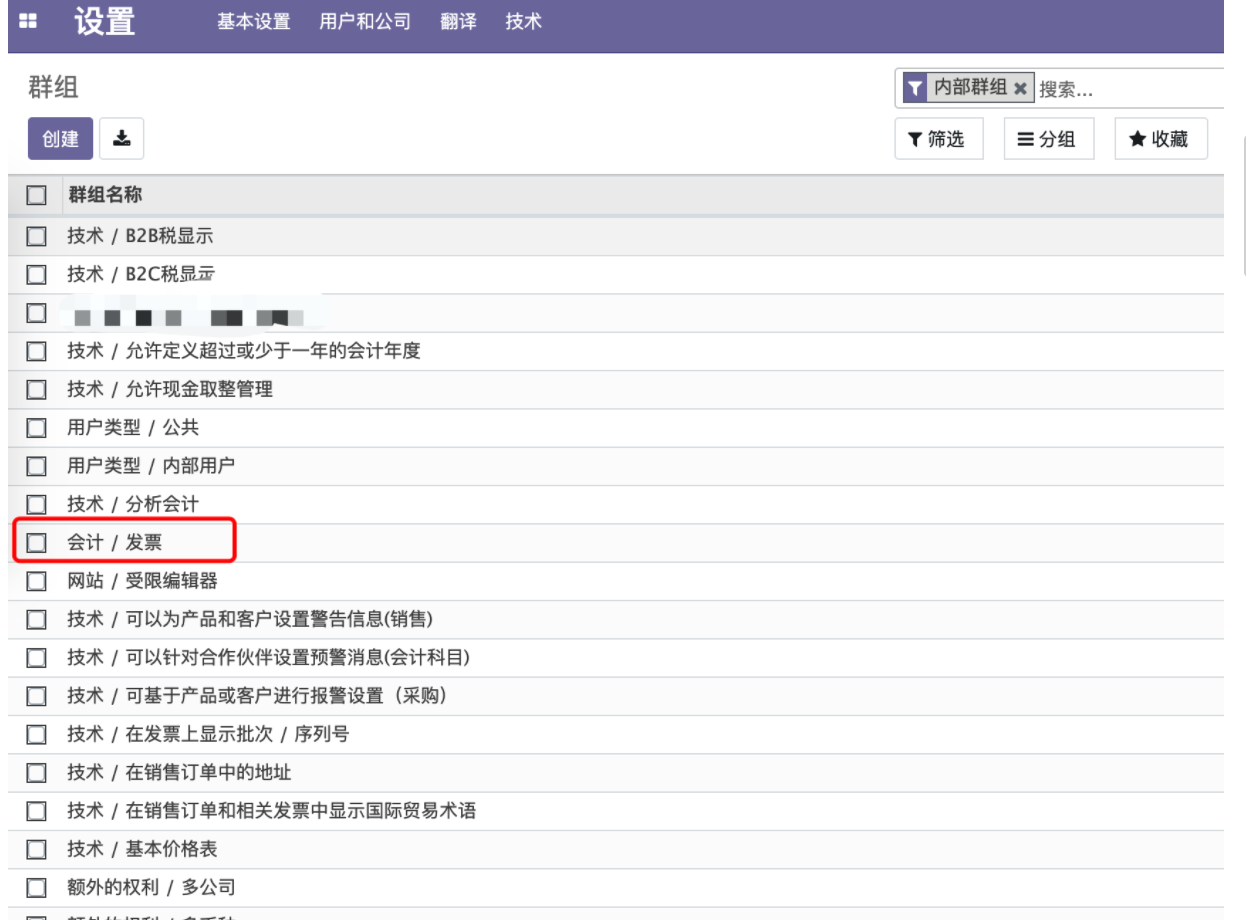This screenshot has height=920, width=1246.
Task: Open the 技术 / 分析会计 group
Action: [x=133, y=504]
